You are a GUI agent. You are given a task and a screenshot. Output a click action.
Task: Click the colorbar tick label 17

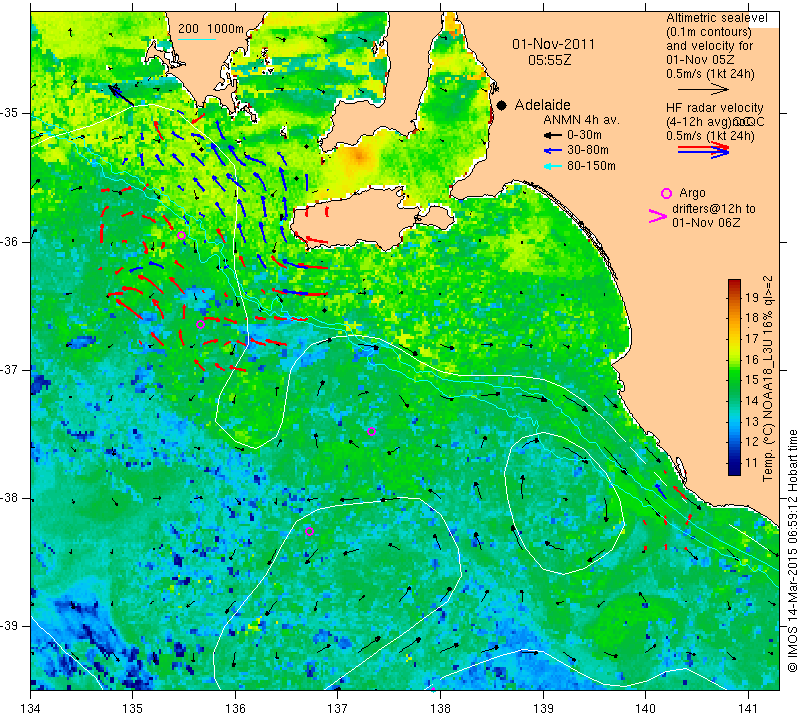click(752, 338)
